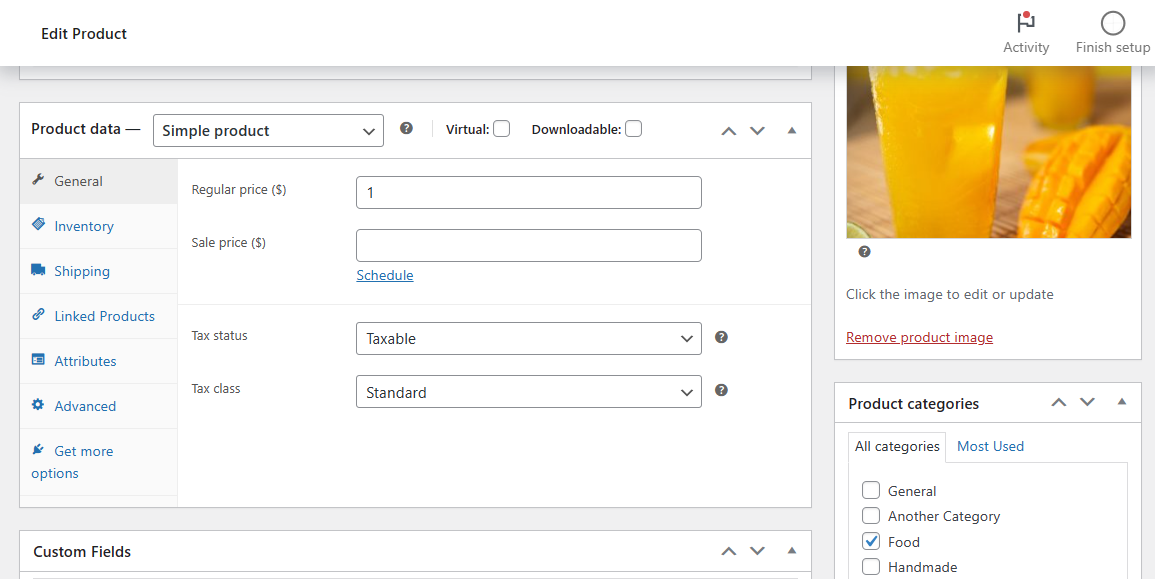Collapse the Product categories panel
The width and height of the screenshot is (1155, 579).
pos(1122,401)
